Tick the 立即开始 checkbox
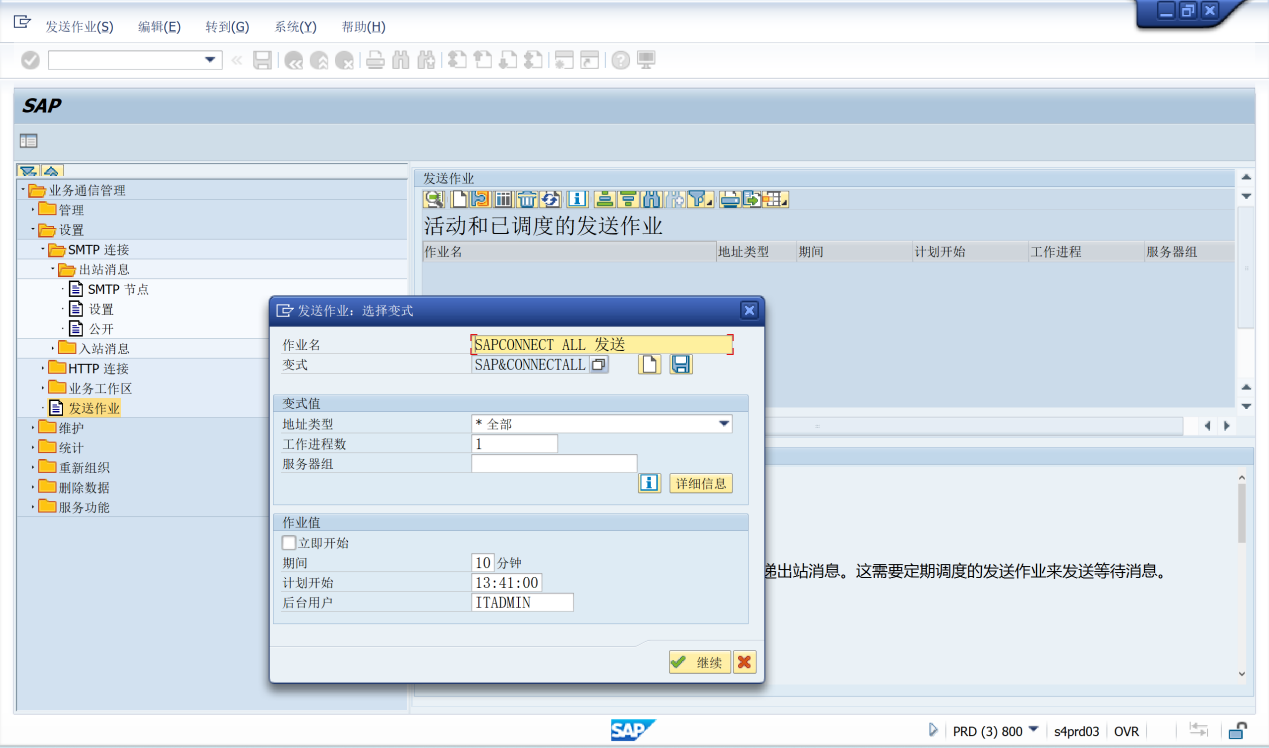Image resolution: width=1269 pixels, height=748 pixels. point(290,543)
